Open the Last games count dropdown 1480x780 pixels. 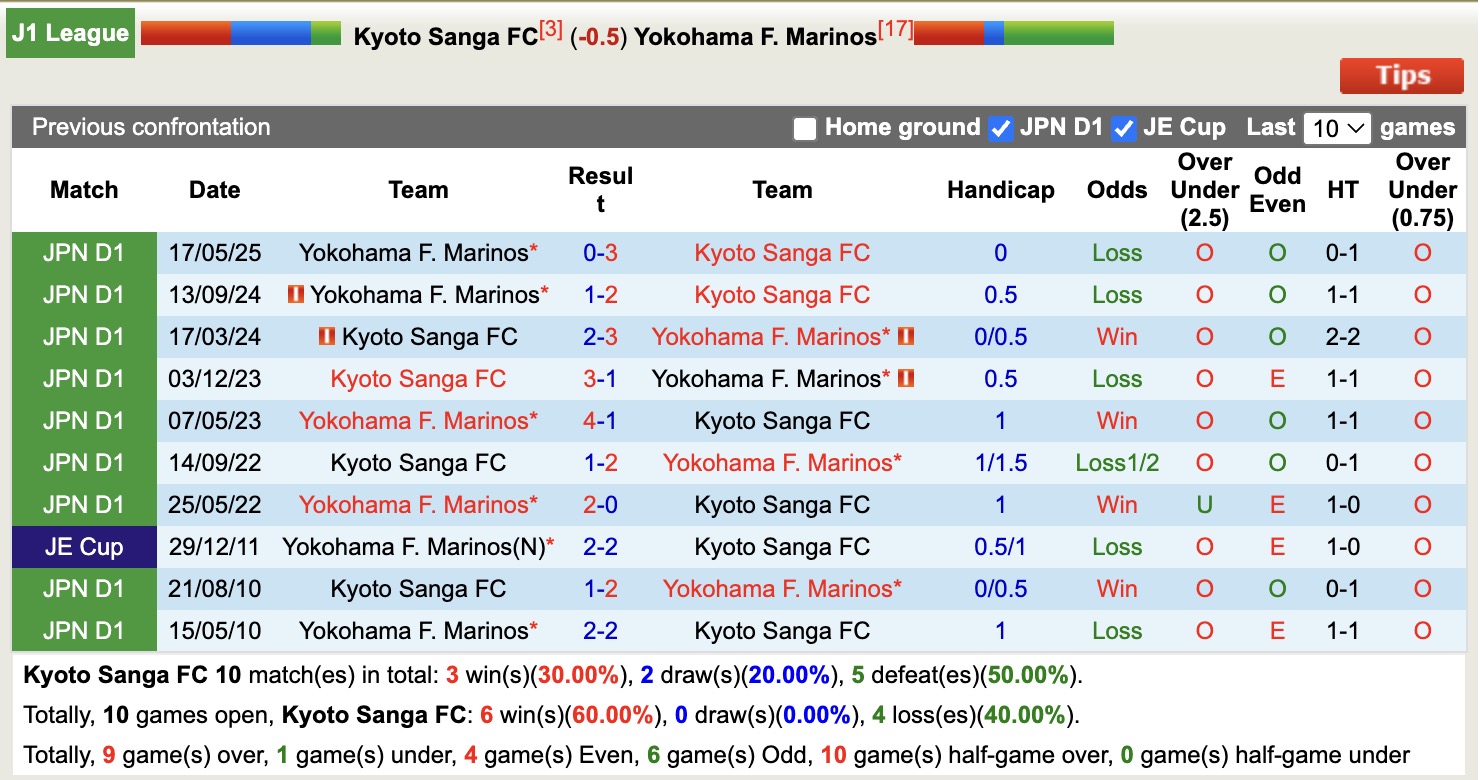coord(1337,127)
